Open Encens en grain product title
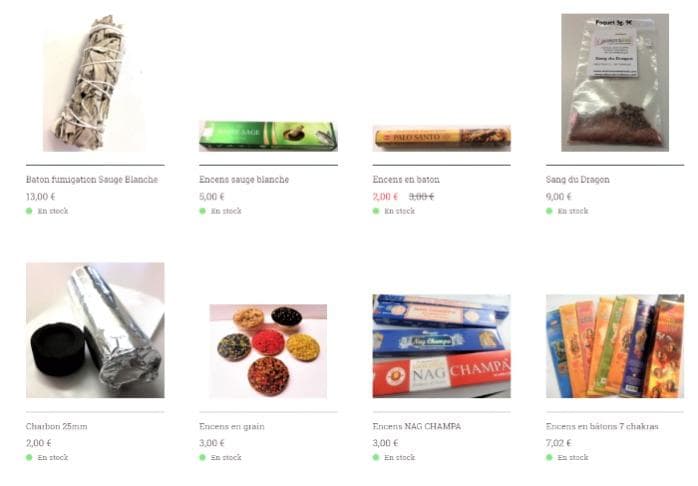The height and width of the screenshot is (486, 698). click(231, 426)
